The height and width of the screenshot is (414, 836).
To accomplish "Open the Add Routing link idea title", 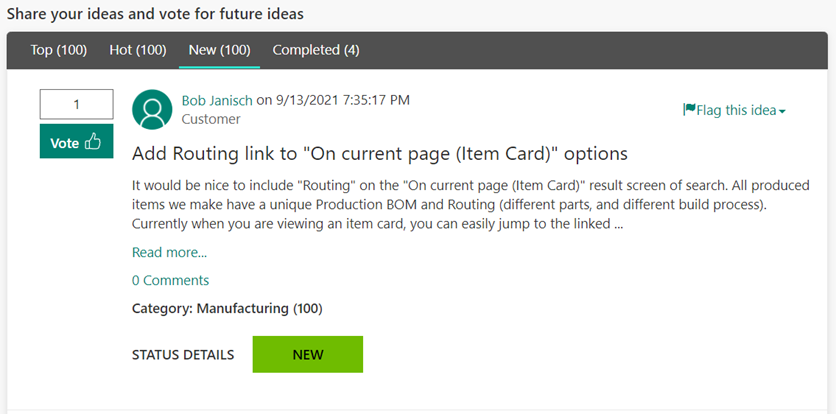I will coord(379,154).
